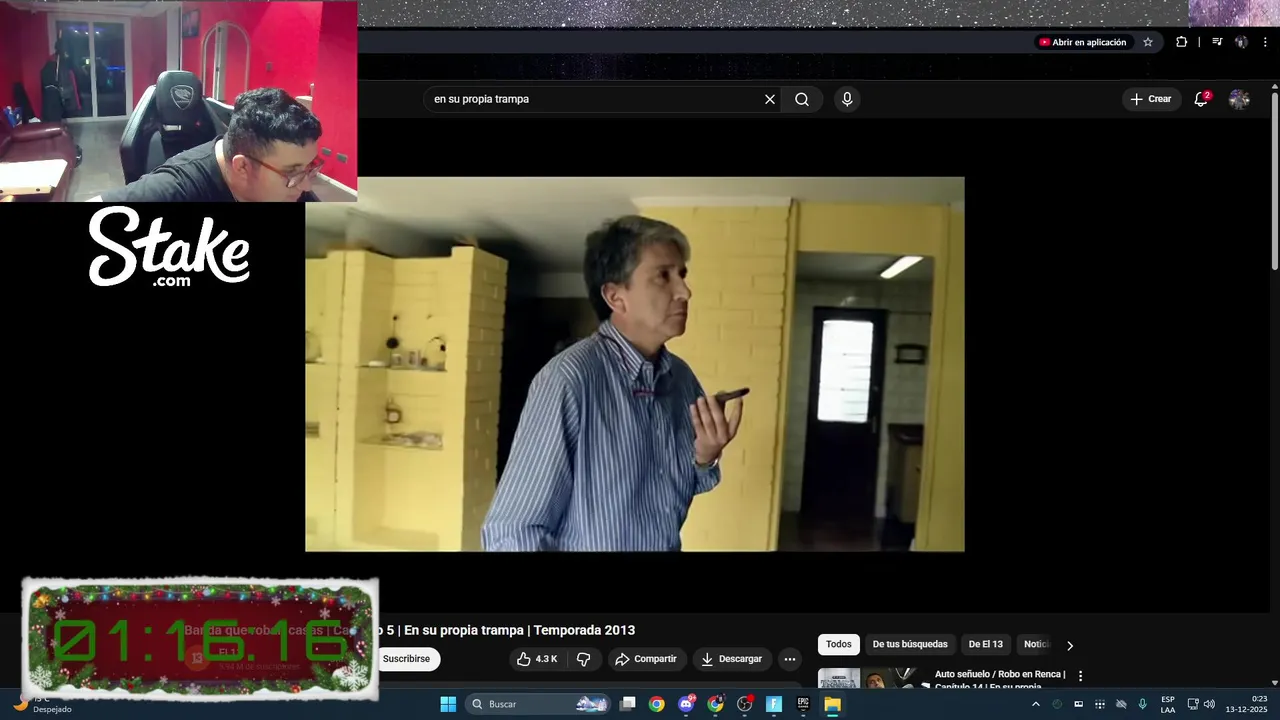Open more actions menu under the video

coord(790,659)
